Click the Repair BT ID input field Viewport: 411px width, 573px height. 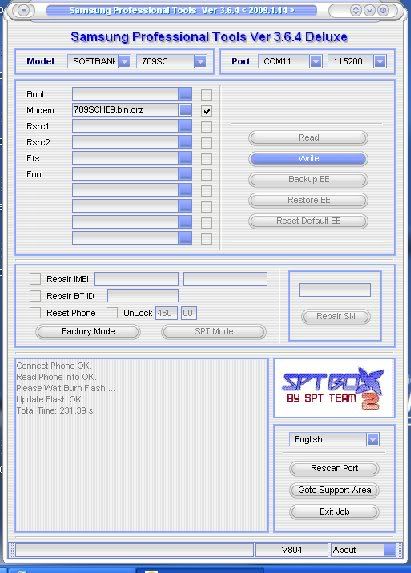tap(143, 296)
